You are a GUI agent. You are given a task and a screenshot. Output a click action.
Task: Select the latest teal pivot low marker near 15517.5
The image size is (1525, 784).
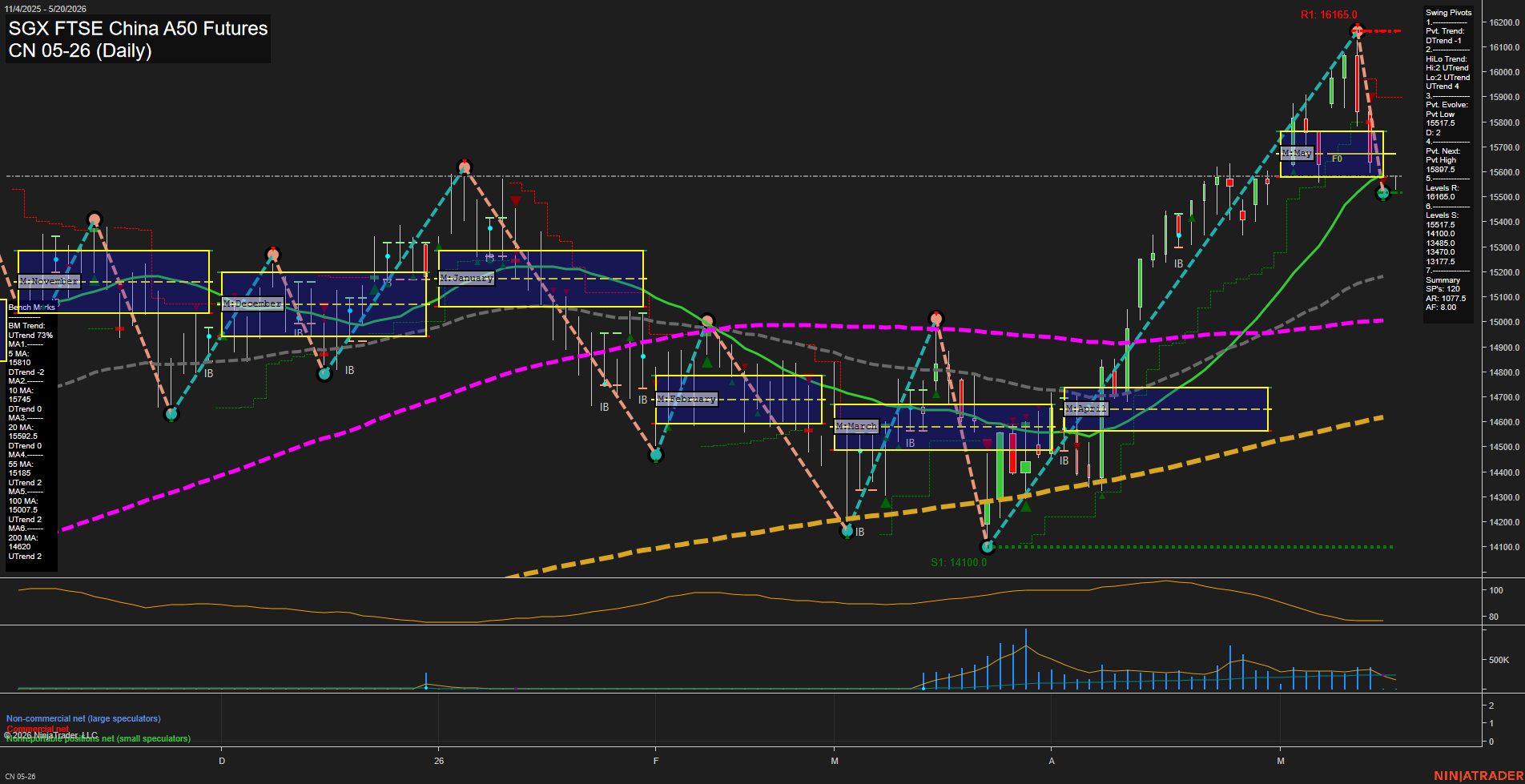1382,193
